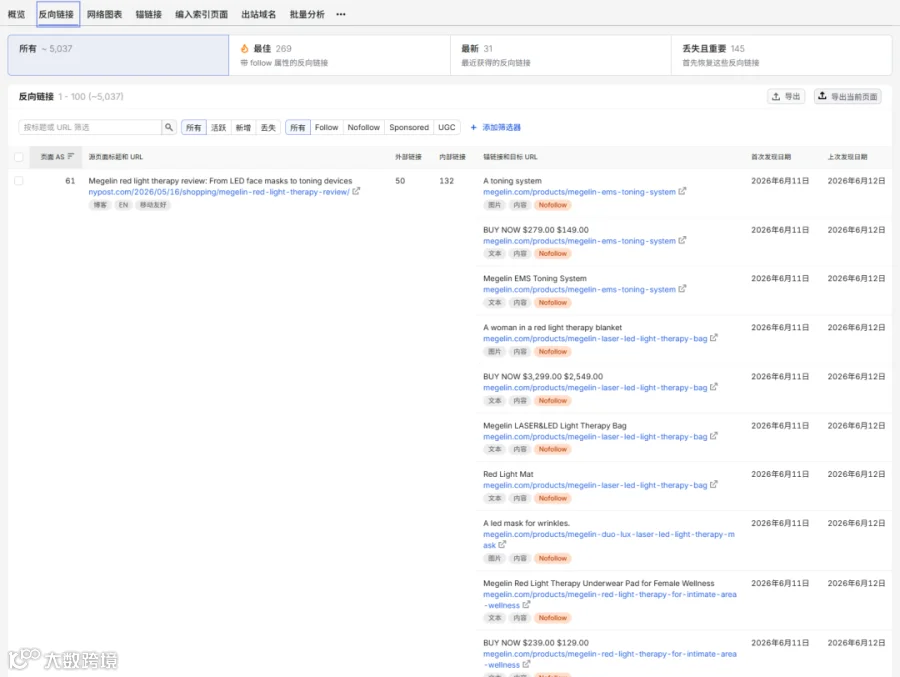The height and width of the screenshot is (677, 900).
Task: Switch to the 网络图表 tab
Action: point(104,14)
